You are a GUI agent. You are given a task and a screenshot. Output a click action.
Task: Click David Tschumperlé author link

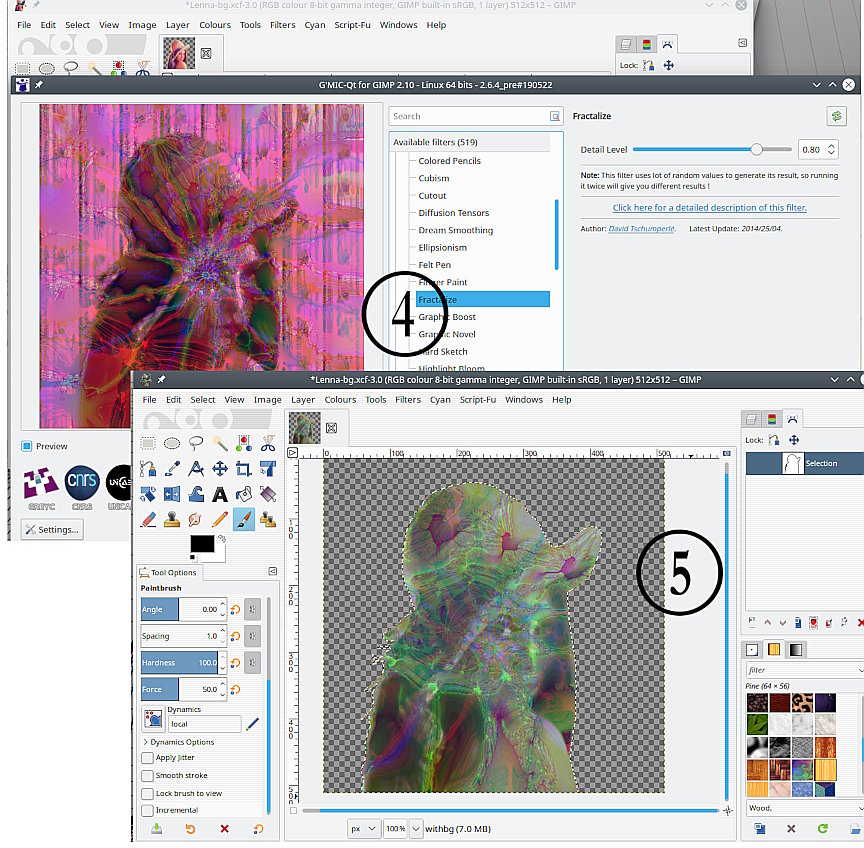641,229
